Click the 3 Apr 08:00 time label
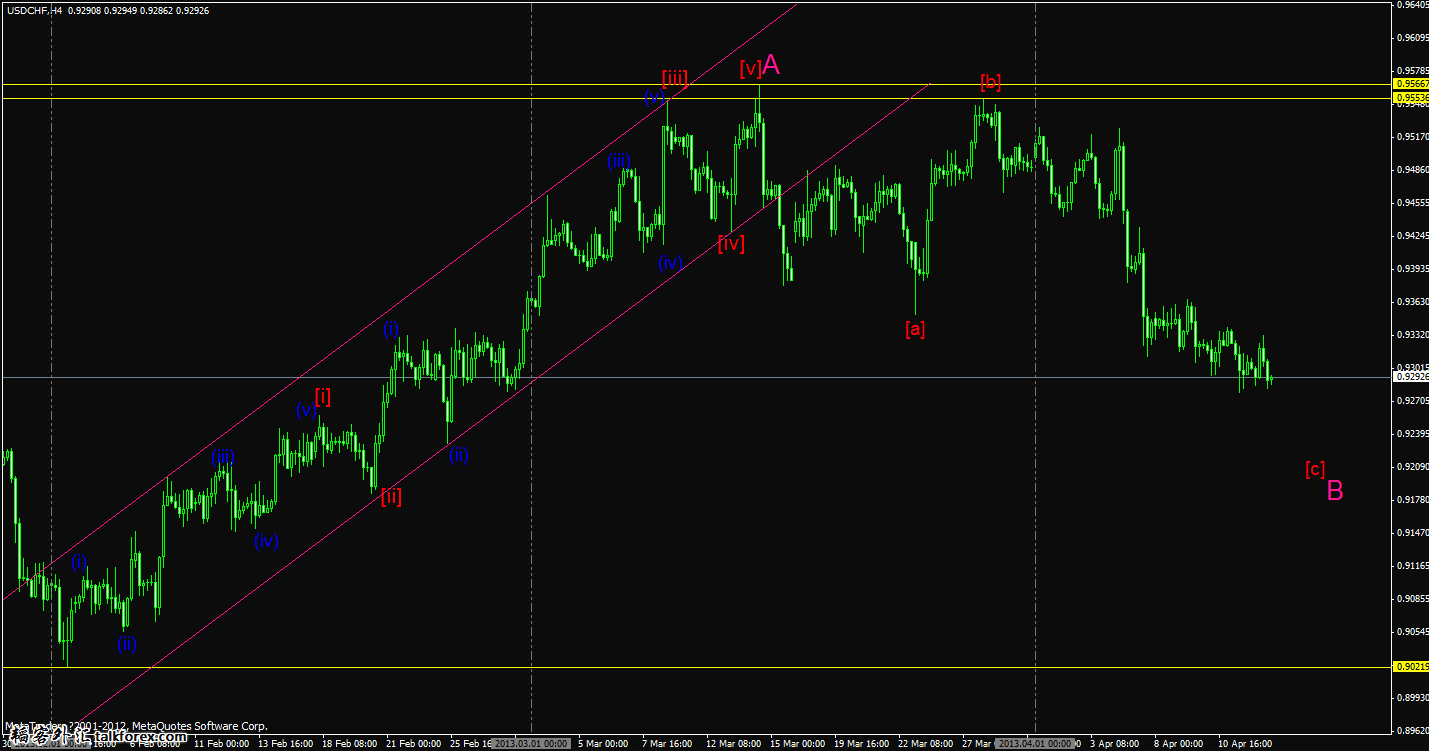Image resolution: width=1429 pixels, height=751 pixels. pyautogui.click(x=1114, y=744)
